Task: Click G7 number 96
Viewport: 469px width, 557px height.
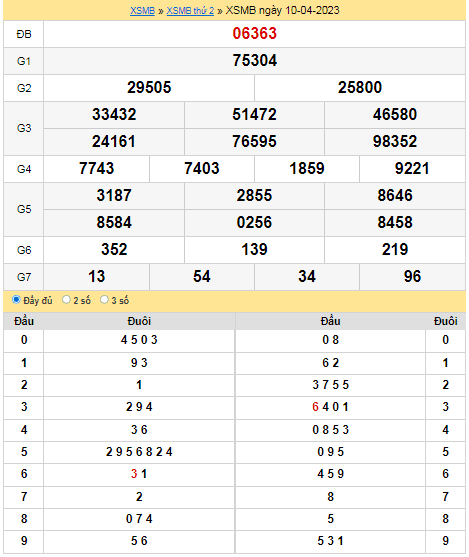Action: tap(412, 276)
